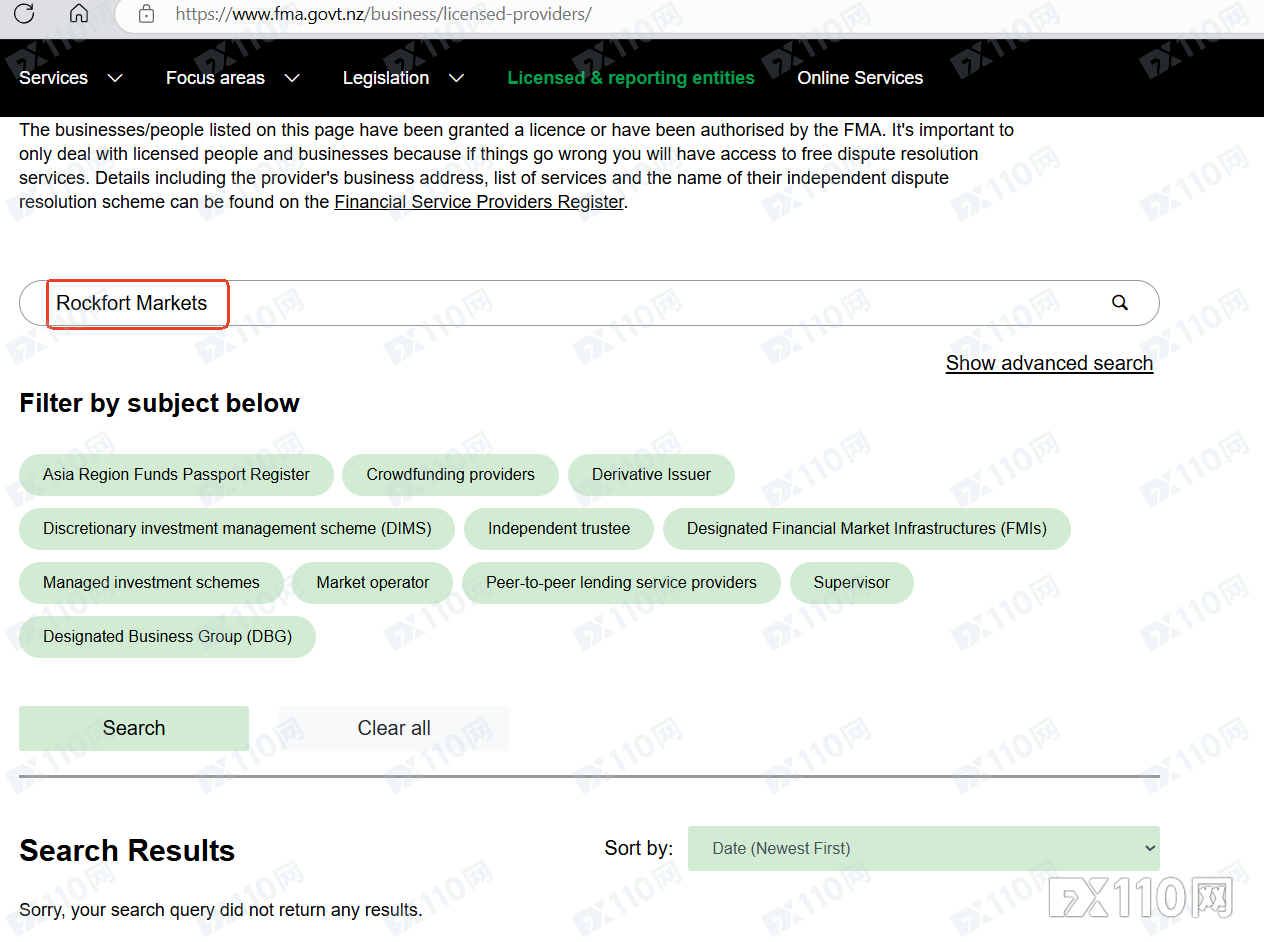Expand the Focus areas chevron

tap(292, 78)
